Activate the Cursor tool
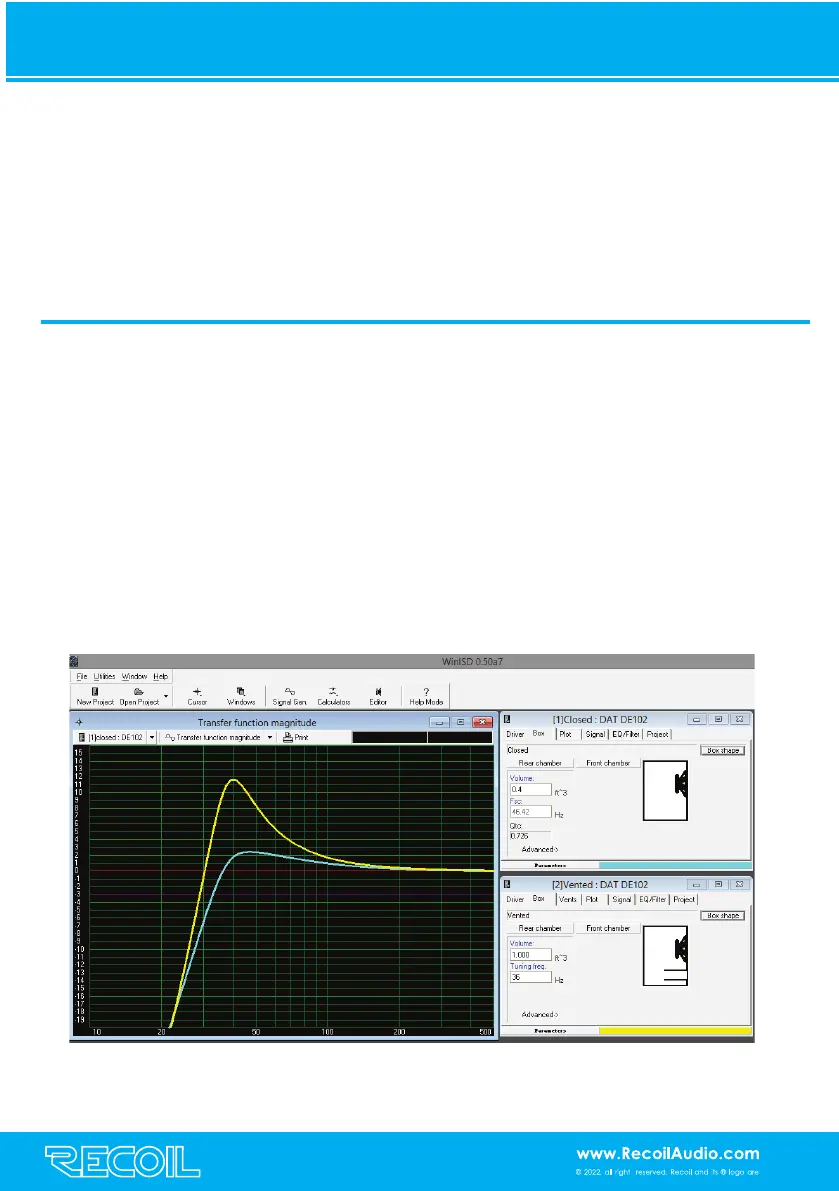This screenshot has height=1191, width=839. tap(197, 696)
